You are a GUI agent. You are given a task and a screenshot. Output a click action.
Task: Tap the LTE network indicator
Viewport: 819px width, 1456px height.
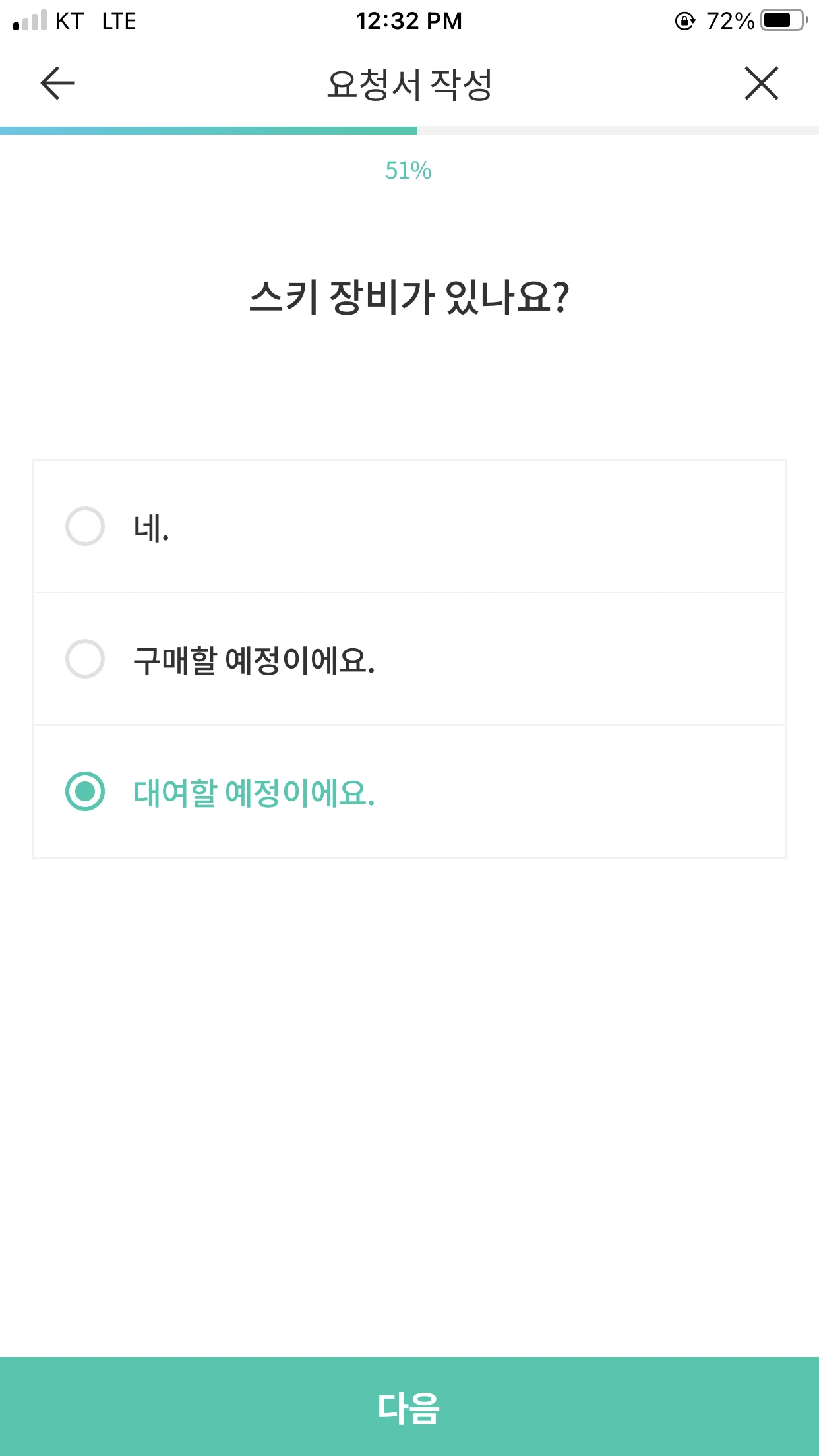pyautogui.click(x=119, y=21)
